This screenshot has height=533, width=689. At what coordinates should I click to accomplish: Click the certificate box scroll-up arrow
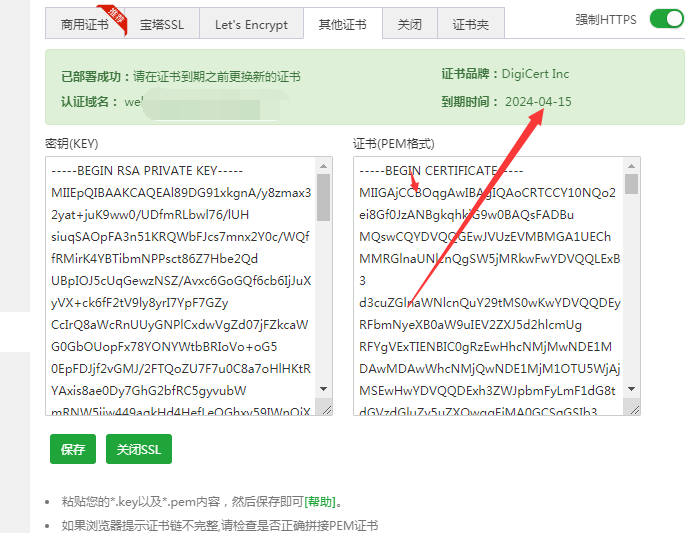pyautogui.click(x=632, y=166)
